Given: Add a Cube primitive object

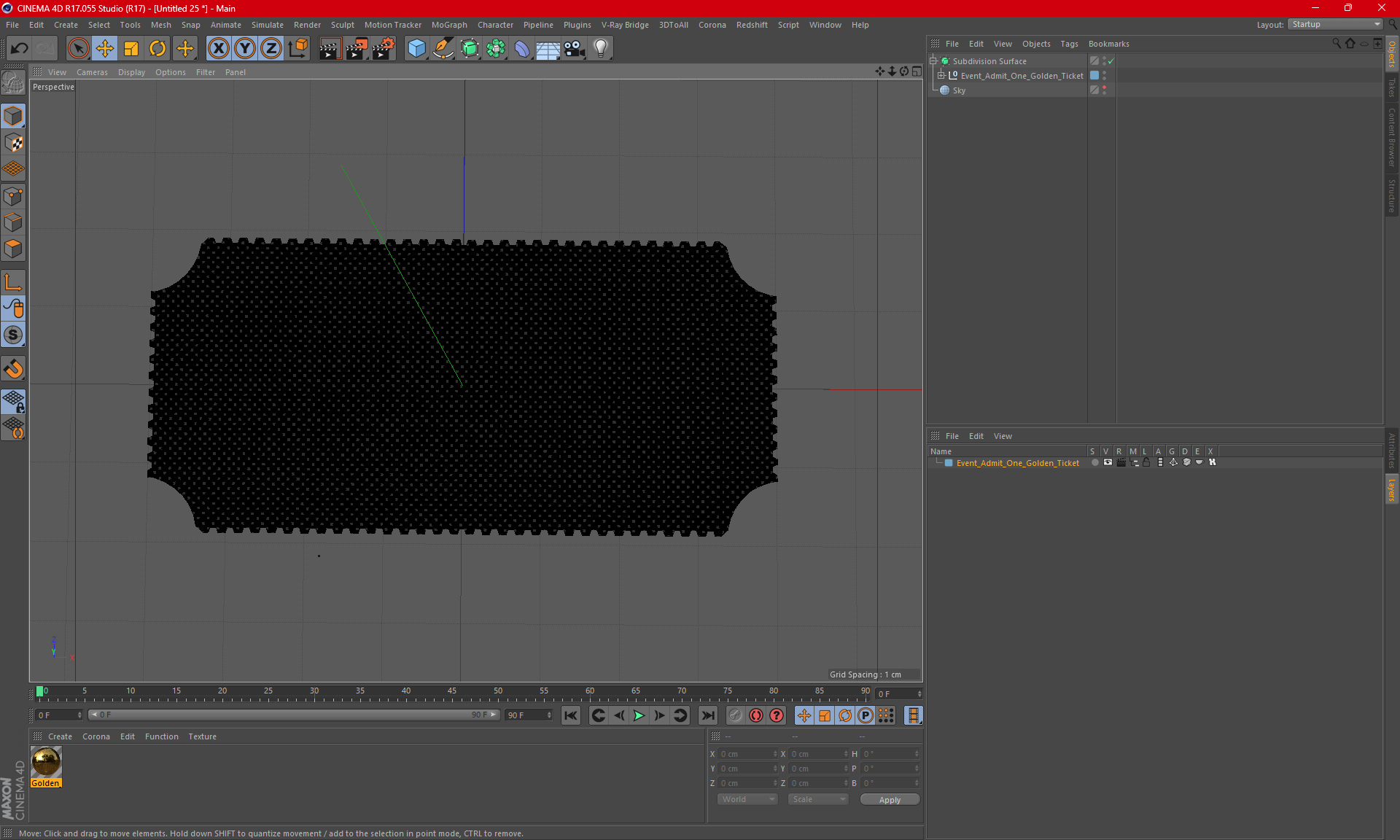Looking at the screenshot, I should click(x=416, y=49).
